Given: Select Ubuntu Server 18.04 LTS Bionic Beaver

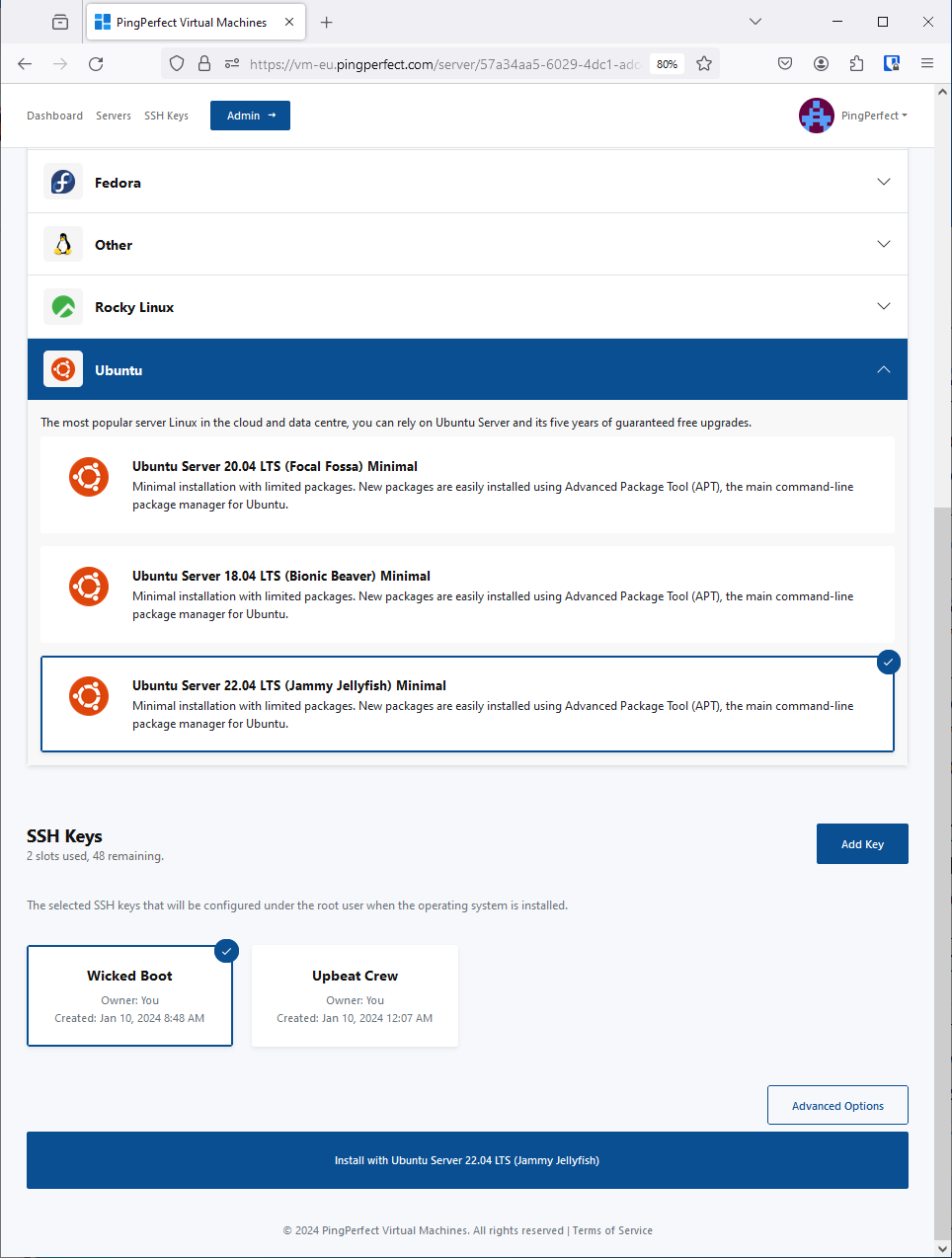Looking at the screenshot, I should point(467,594).
